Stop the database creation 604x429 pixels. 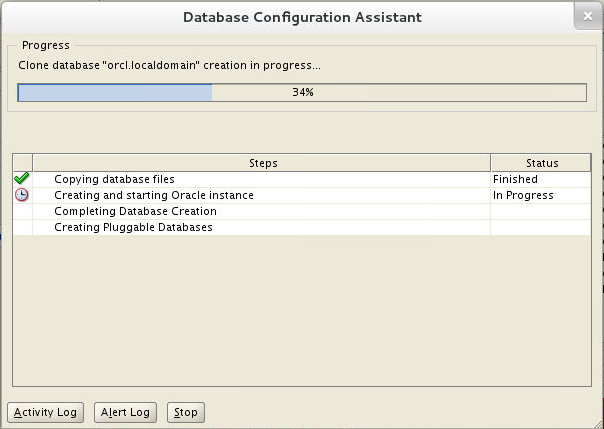coord(186,412)
